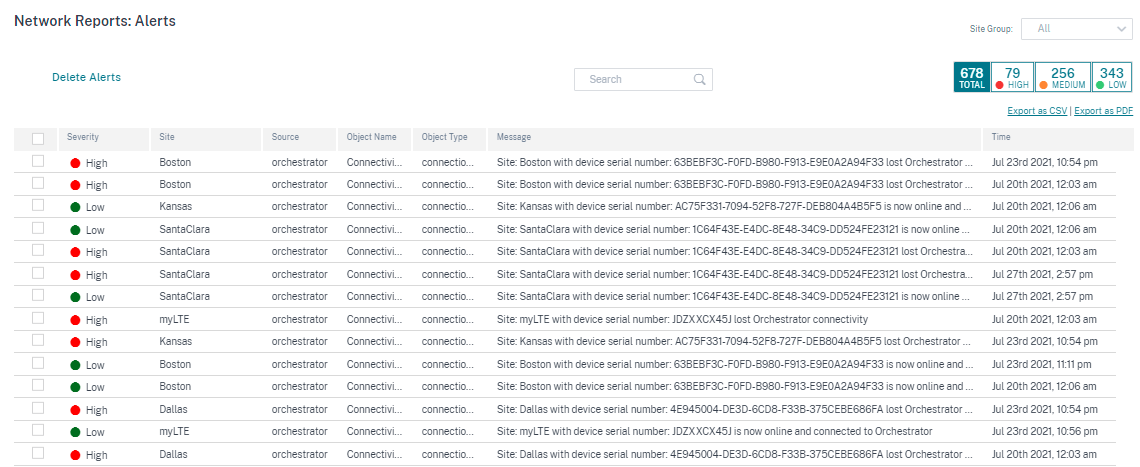Check Kansas High alert Jul 23rd 10:54 pm
The width and height of the screenshot is (1140, 467).
click(38, 340)
